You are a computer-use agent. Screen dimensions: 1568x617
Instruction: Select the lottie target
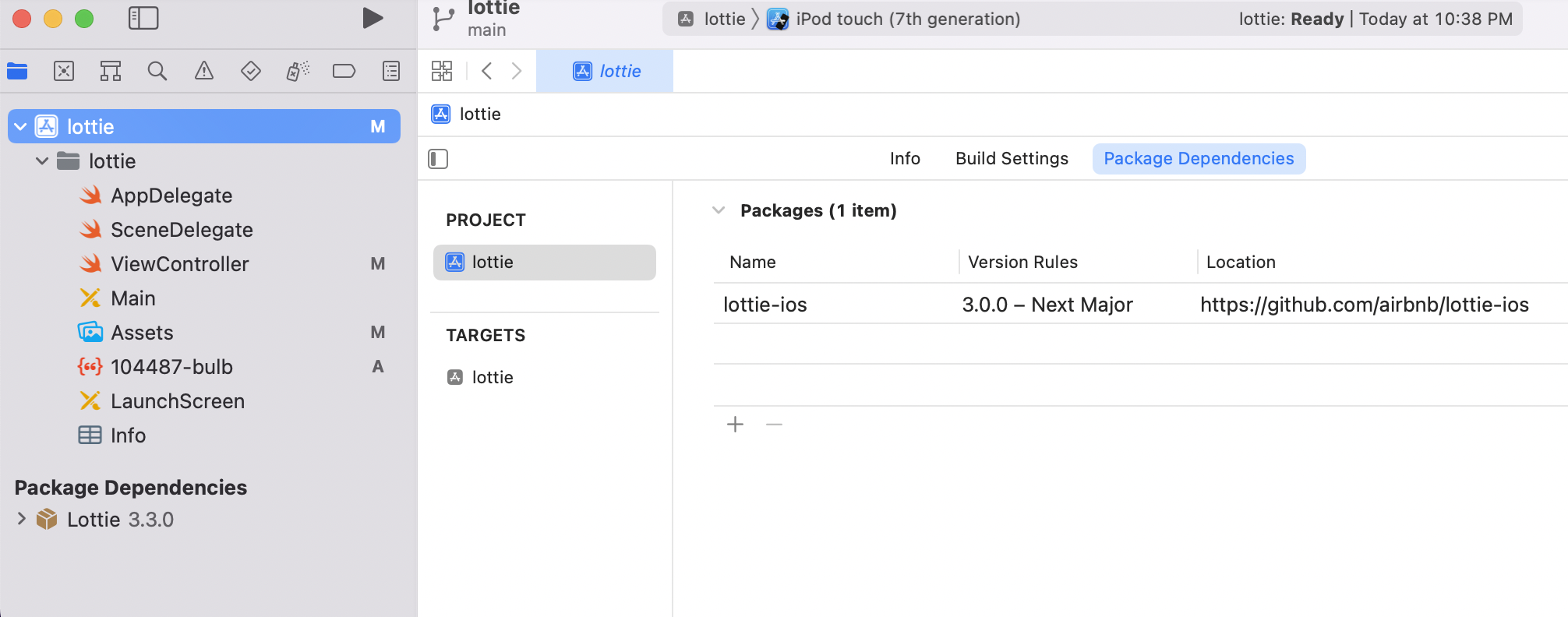click(x=493, y=378)
